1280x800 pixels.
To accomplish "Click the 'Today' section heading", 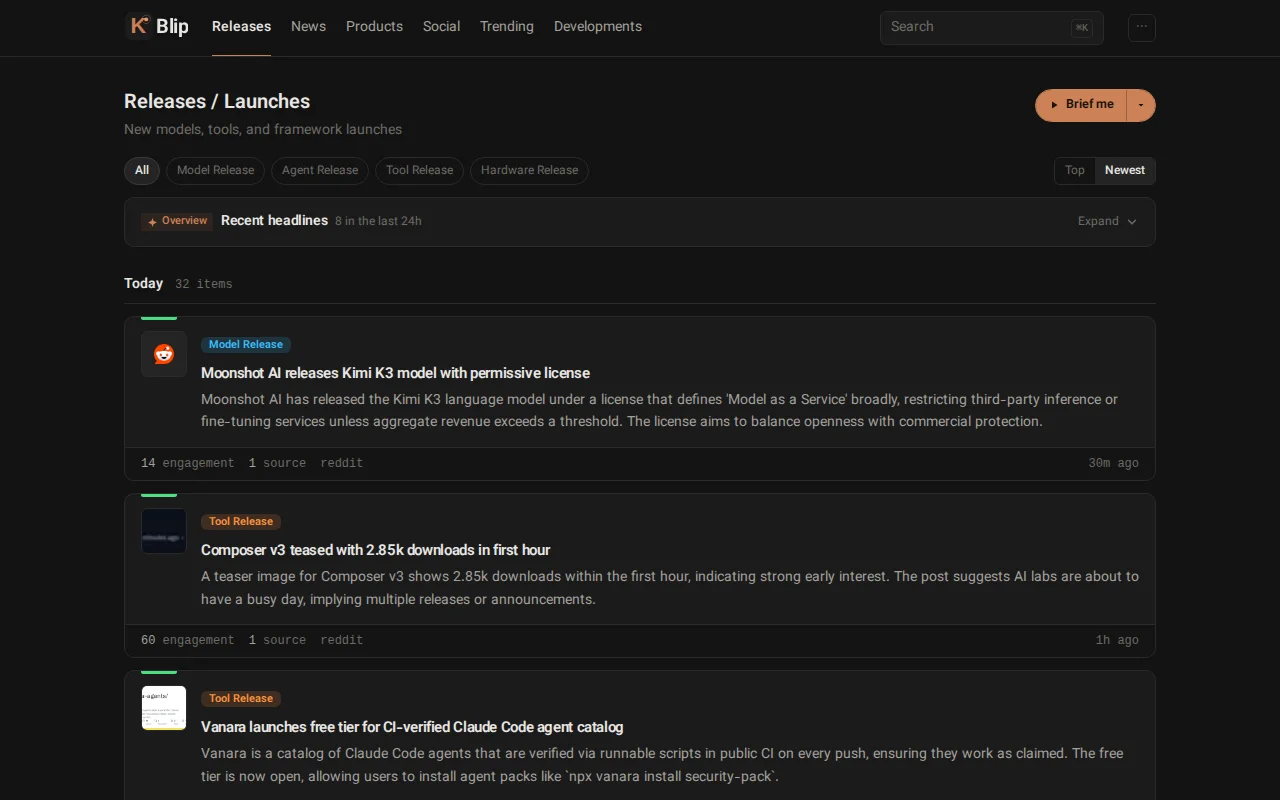I will click(143, 284).
